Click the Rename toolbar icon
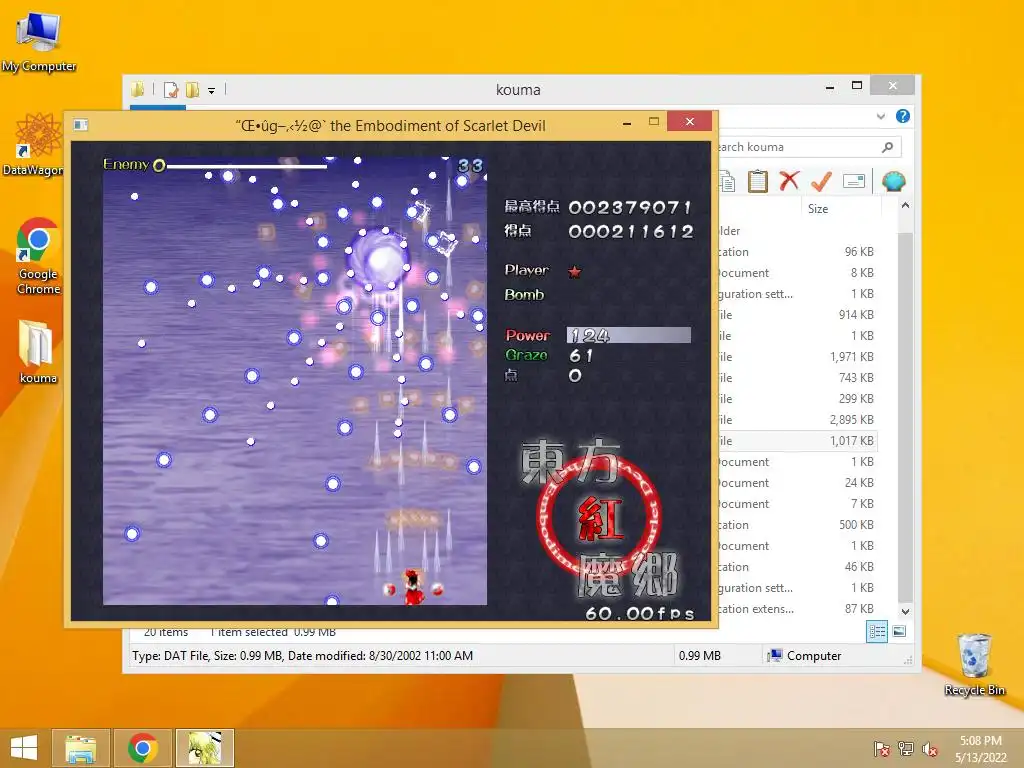The image size is (1024, 768). [x=854, y=181]
